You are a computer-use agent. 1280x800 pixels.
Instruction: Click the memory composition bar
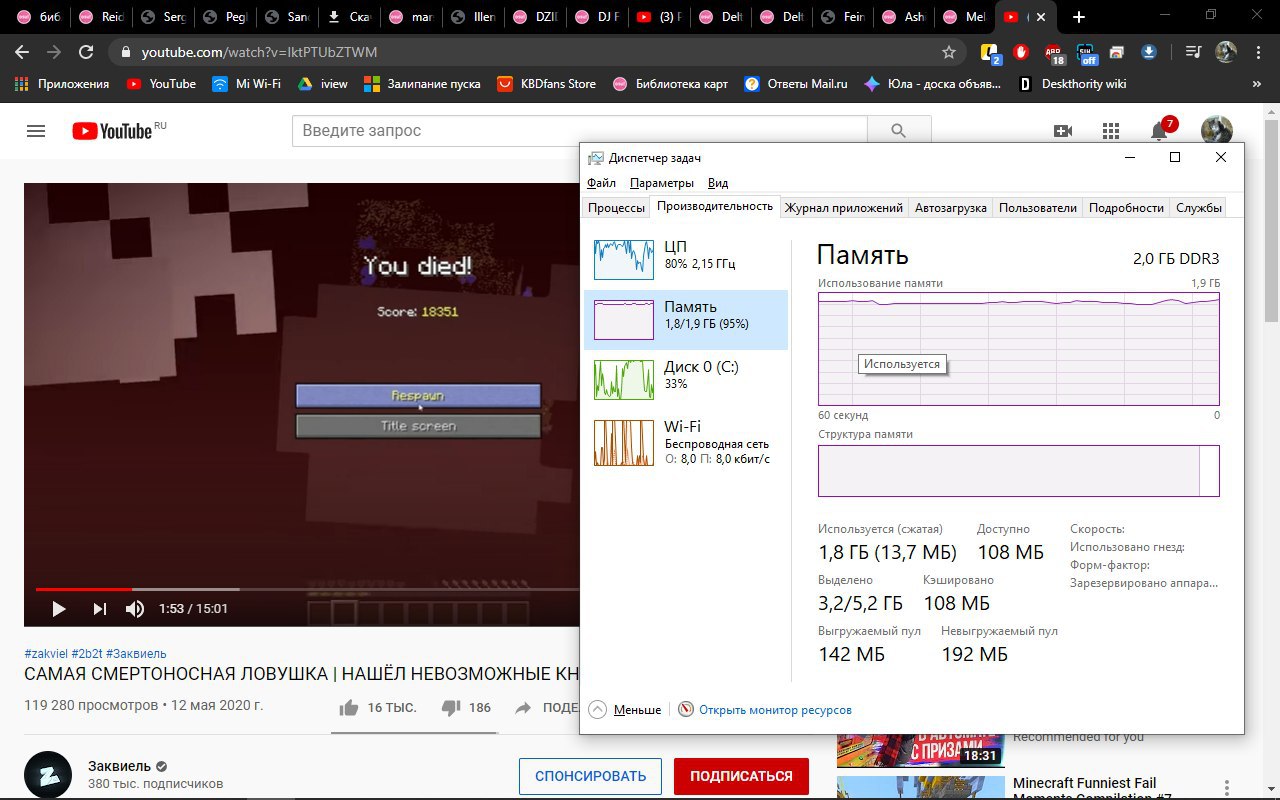(x=1018, y=471)
